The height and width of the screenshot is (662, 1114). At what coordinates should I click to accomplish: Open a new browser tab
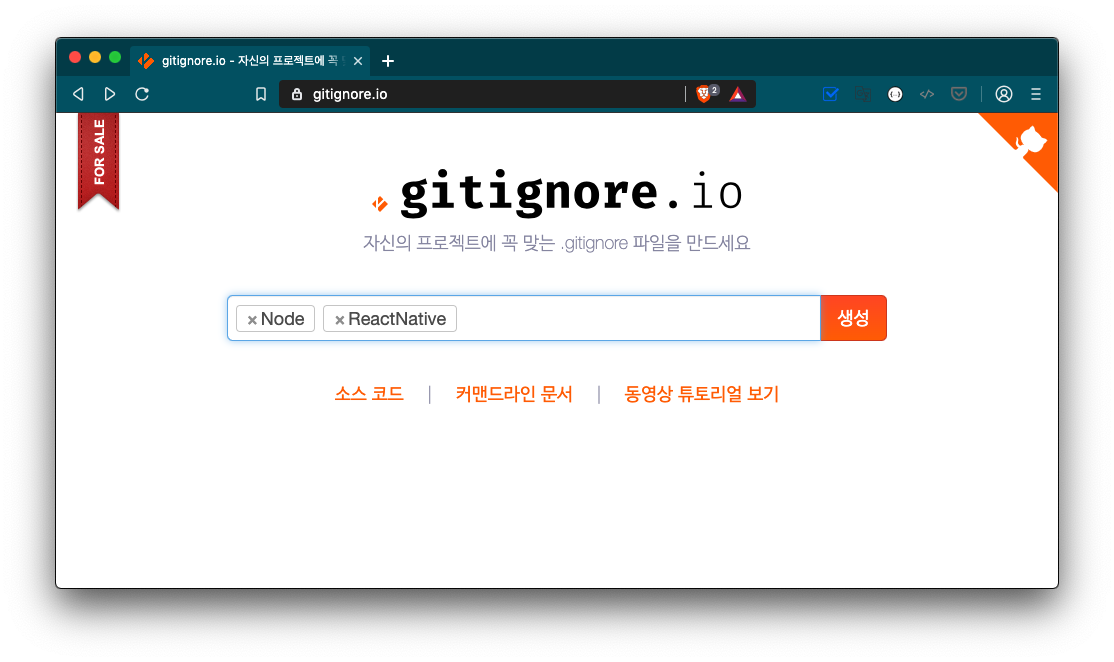click(x=388, y=61)
